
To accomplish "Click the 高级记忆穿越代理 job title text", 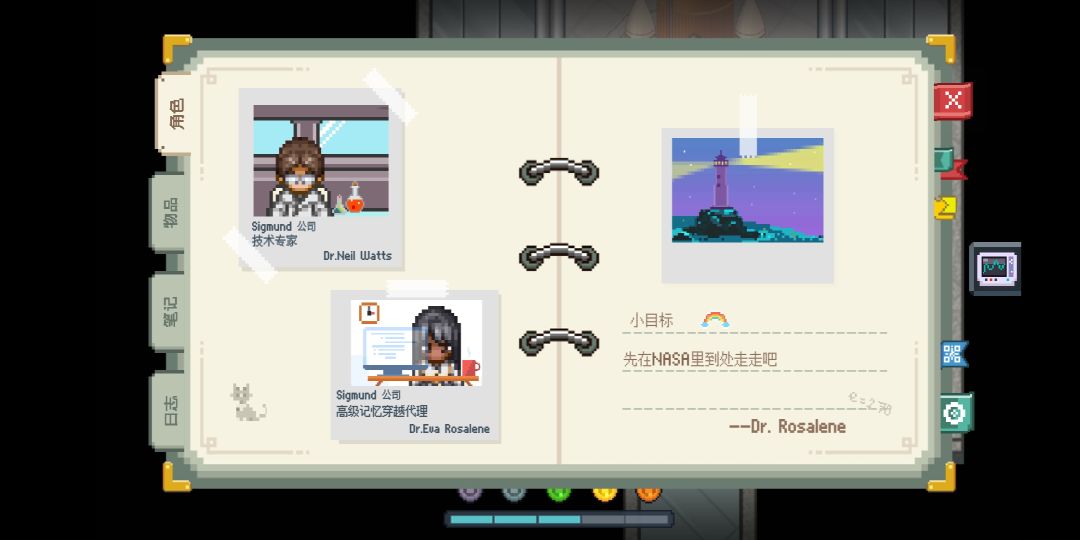I will 382,411.
